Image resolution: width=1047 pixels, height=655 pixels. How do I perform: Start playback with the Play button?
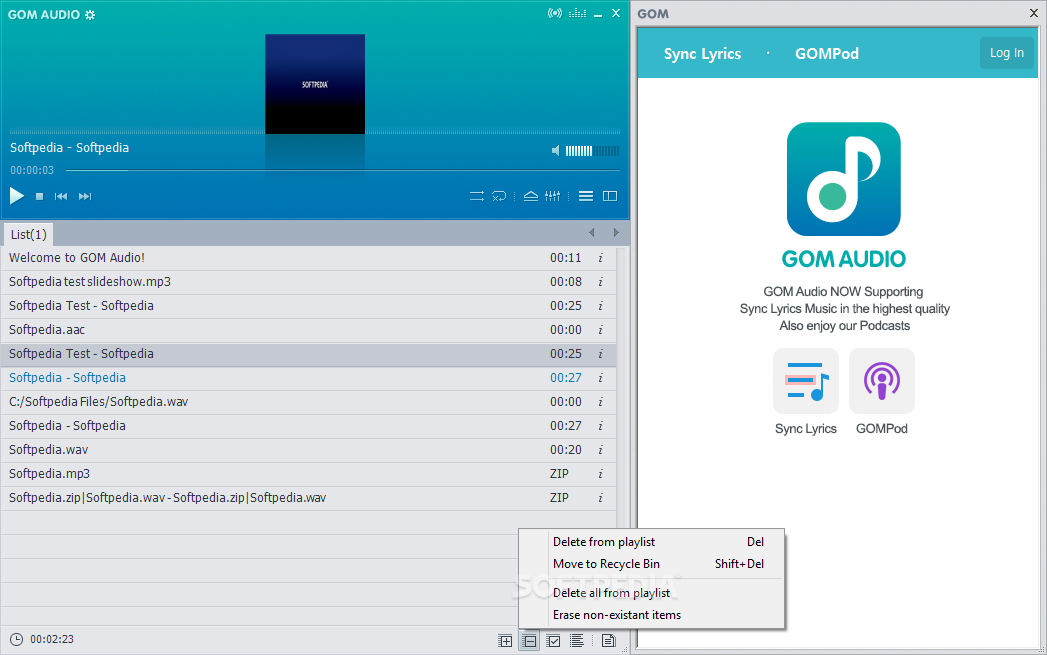pos(17,196)
